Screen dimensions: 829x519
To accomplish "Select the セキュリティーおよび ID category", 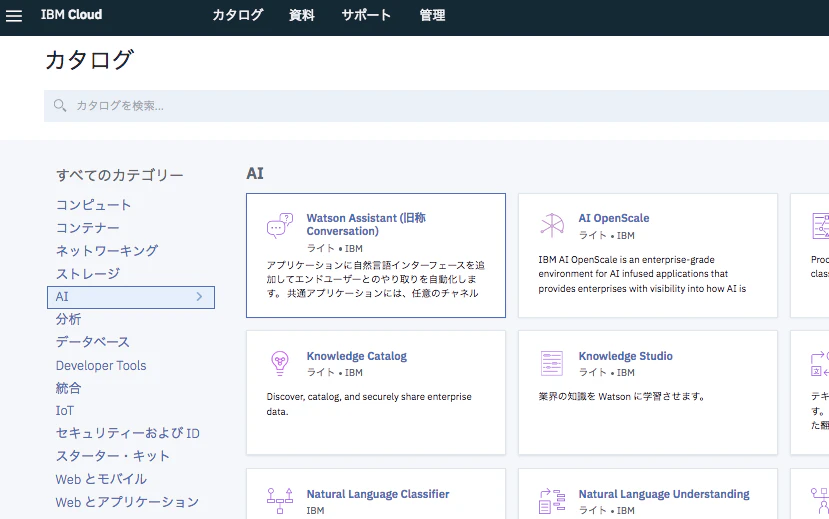I will click(128, 433).
